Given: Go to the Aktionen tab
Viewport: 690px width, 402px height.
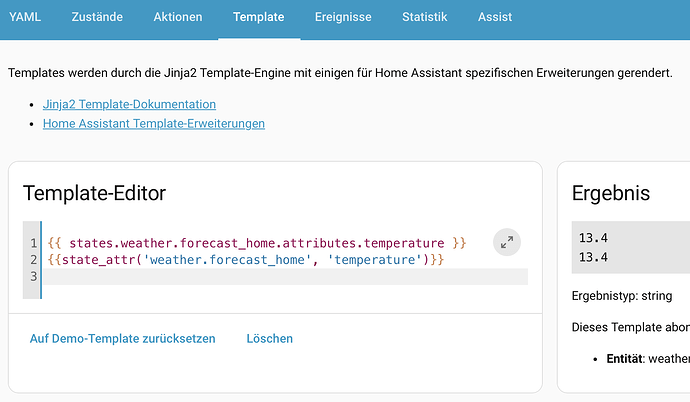Looking at the screenshot, I should 178,17.
